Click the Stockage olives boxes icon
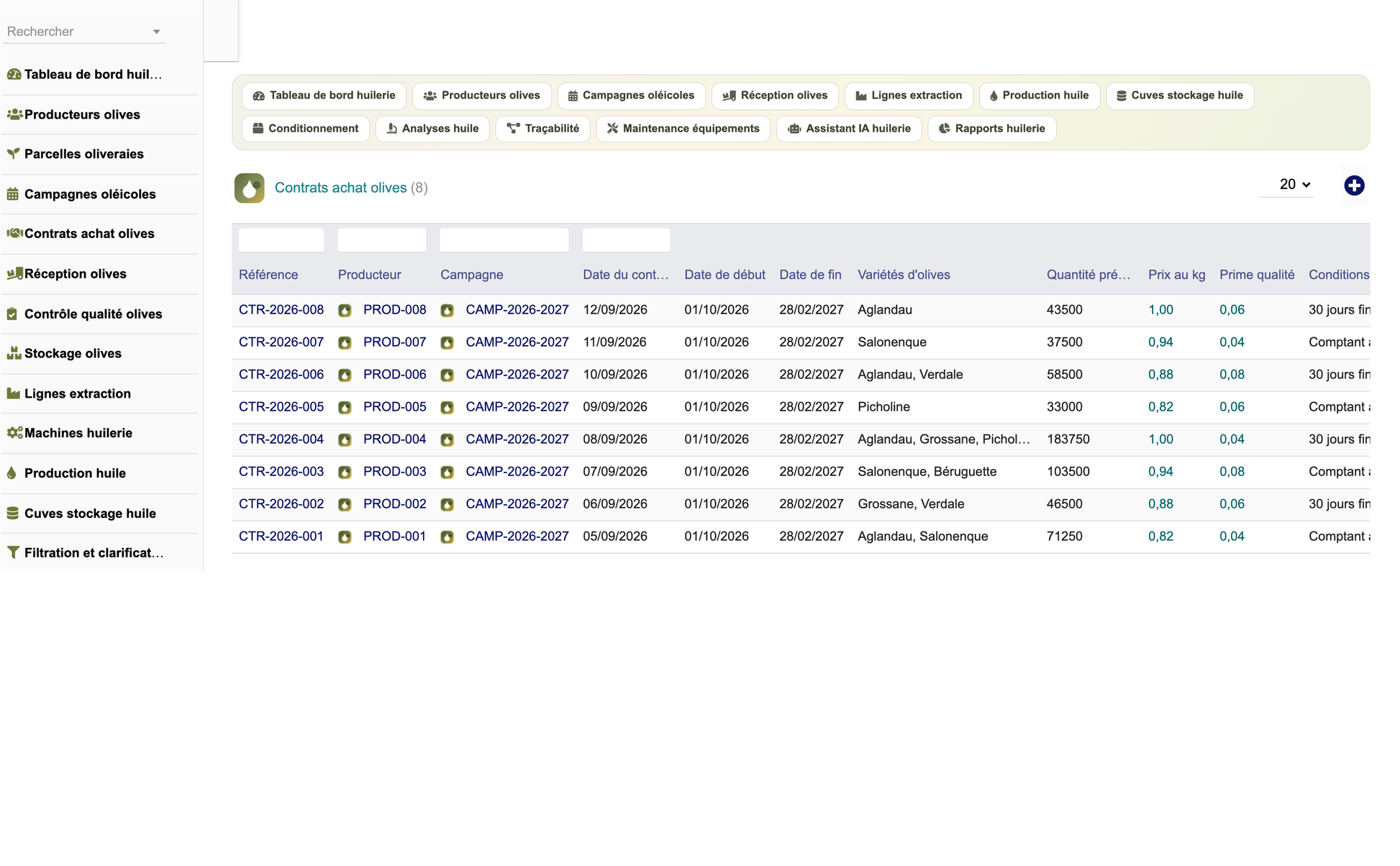1400x866 pixels. tap(14, 353)
